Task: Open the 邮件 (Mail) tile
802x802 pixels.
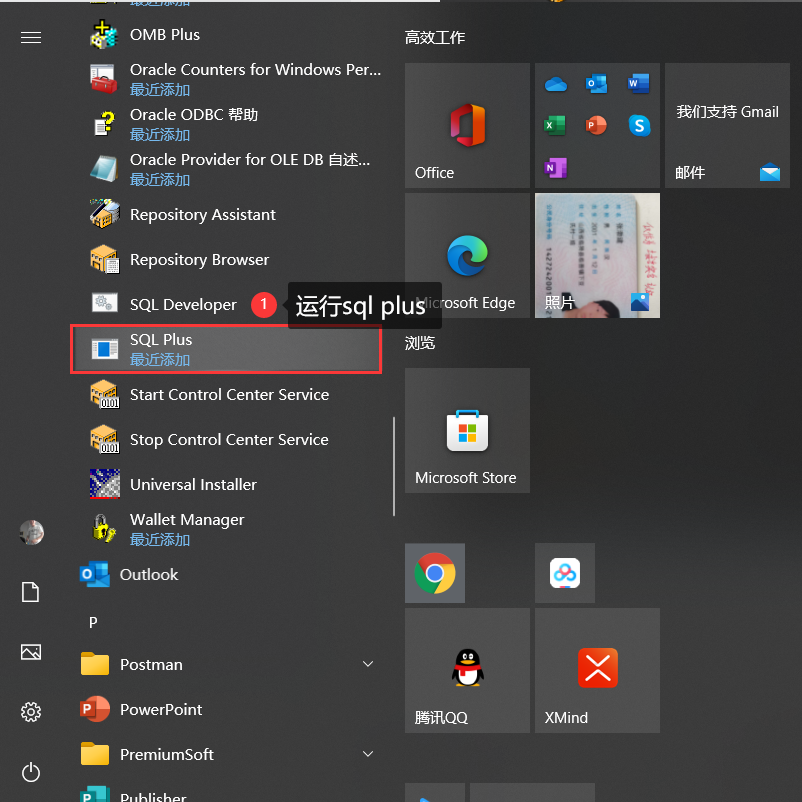Action: (x=727, y=125)
